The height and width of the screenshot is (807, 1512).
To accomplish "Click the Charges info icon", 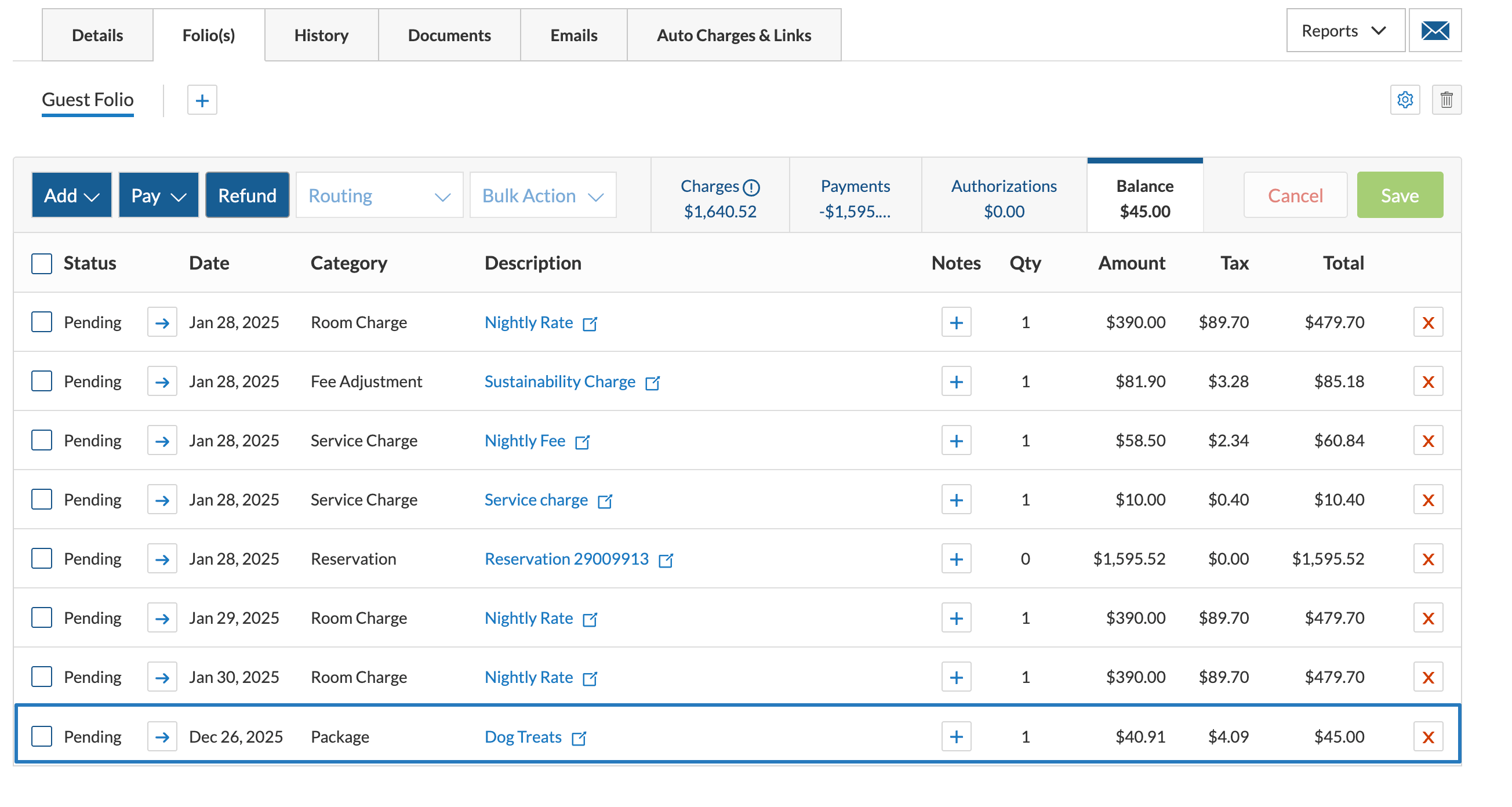I will pos(751,187).
